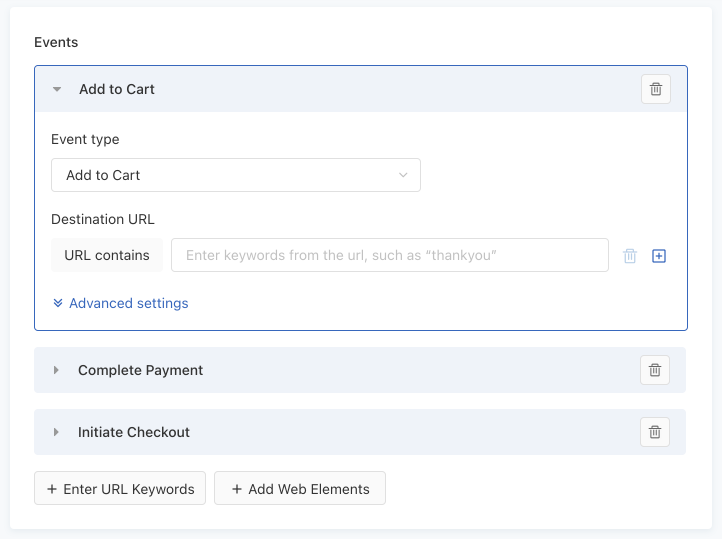
Task: Click plus icon on Enter URL Keywords
Action: tap(51, 489)
